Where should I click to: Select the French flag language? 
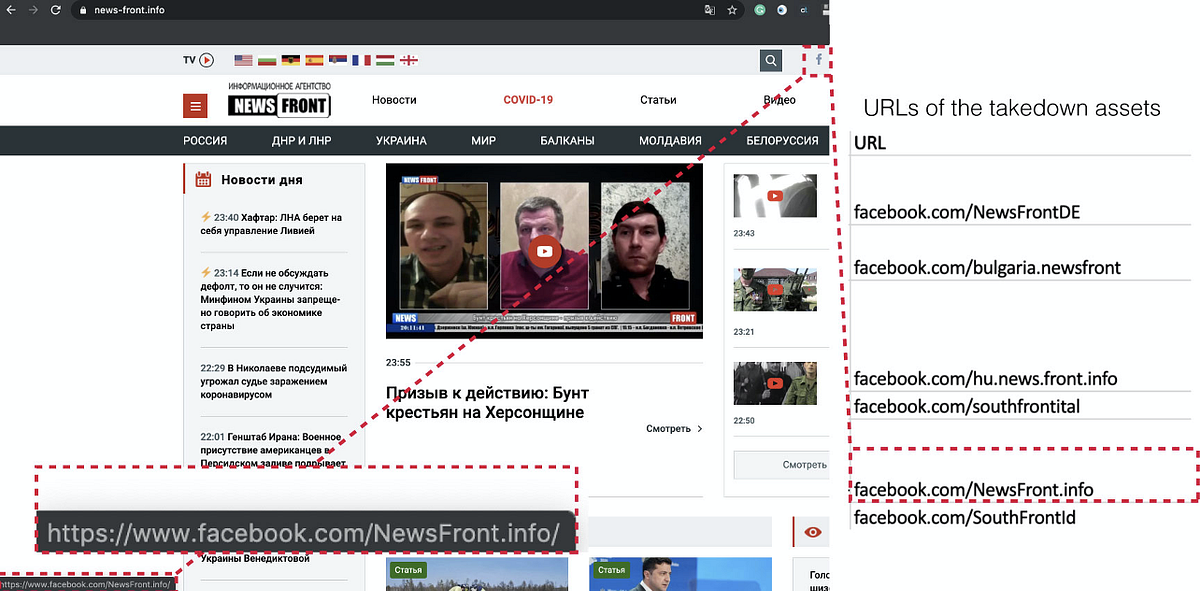pos(361,60)
